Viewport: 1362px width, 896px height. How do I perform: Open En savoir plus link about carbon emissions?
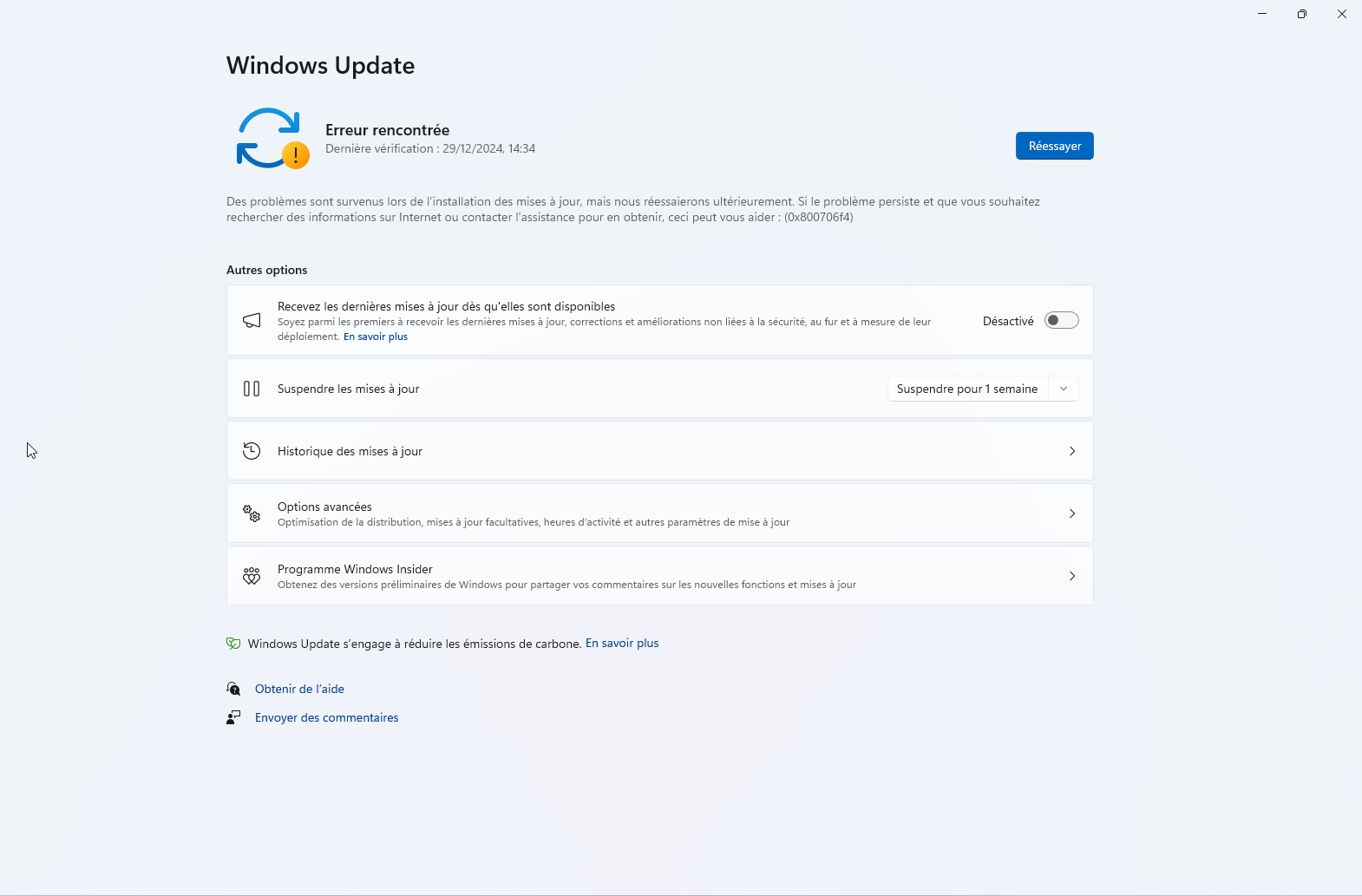(x=622, y=644)
